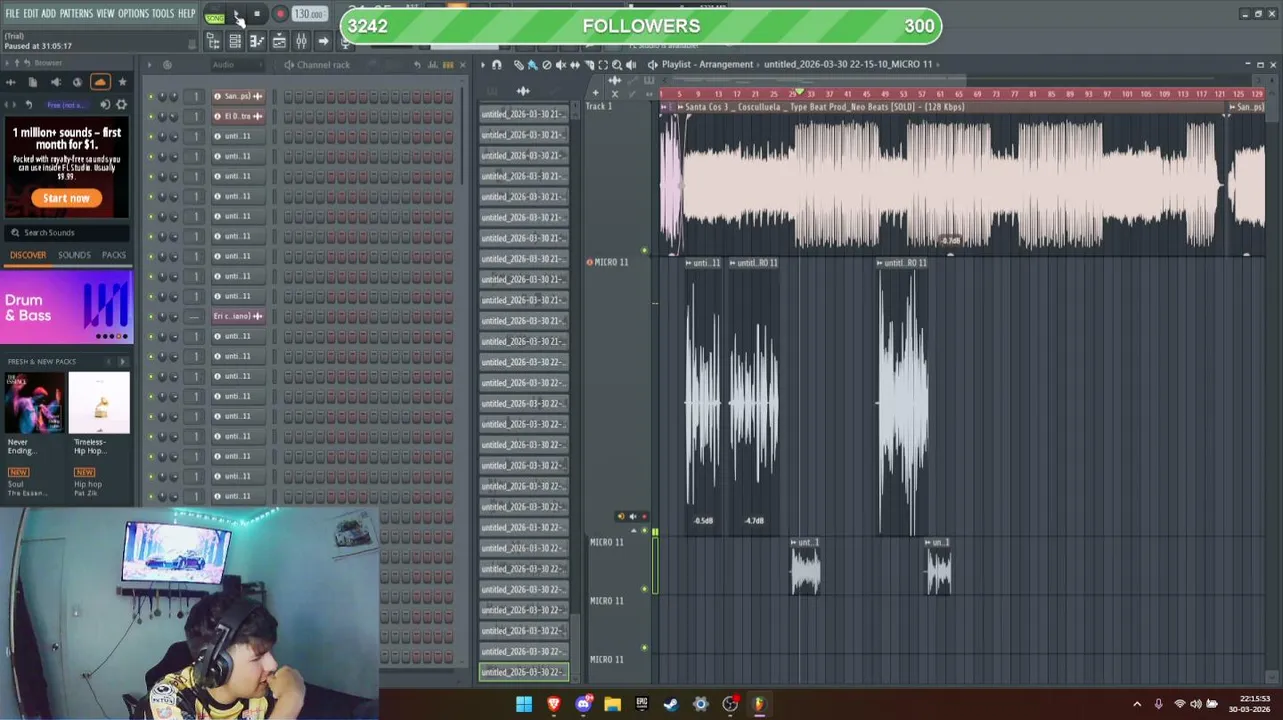The image size is (1283, 720).
Task: Click the Browser sign-in arrow icon
Action: point(104,104)
